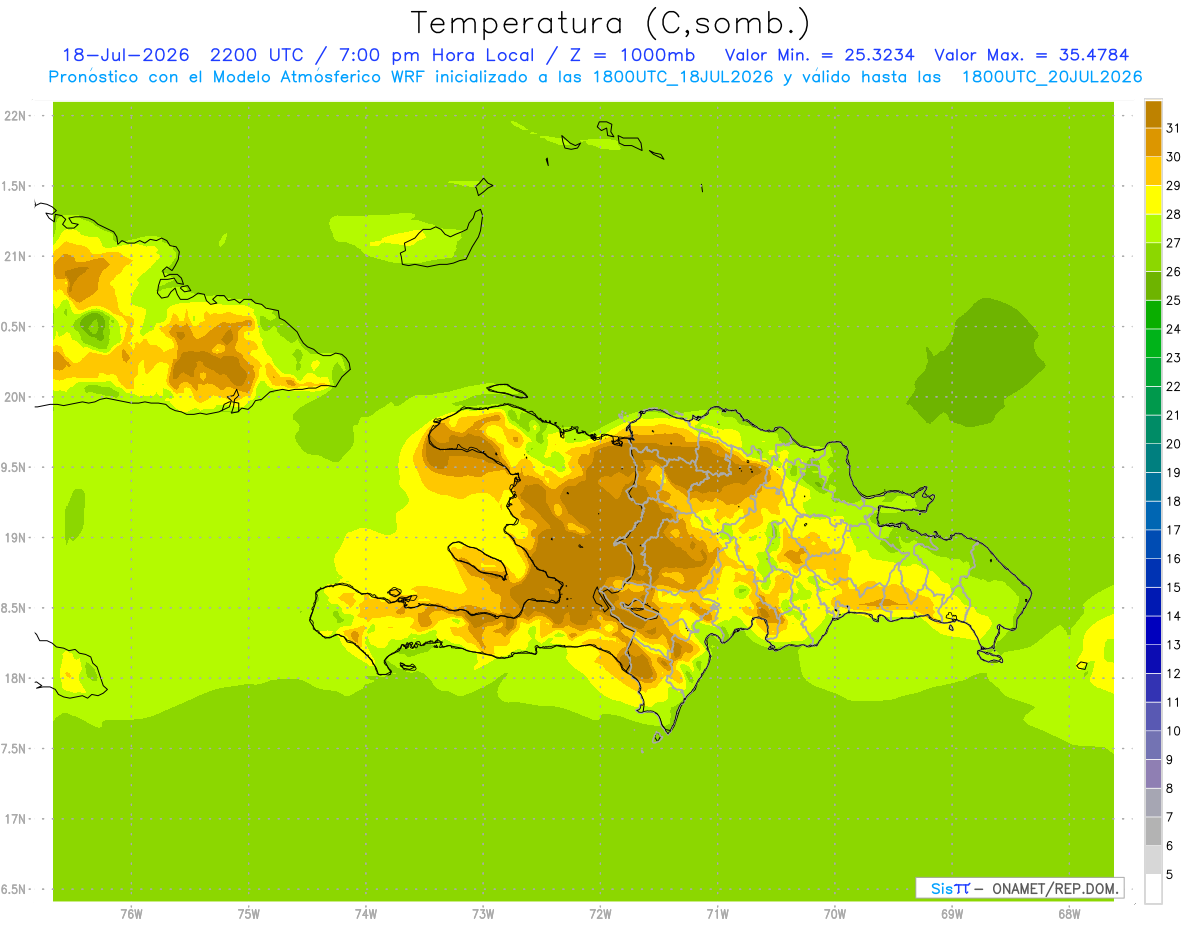Click the '18N' latitude label
Image resolution: width=1200 pixels, height=927 pixels.
tap(15, 678)
